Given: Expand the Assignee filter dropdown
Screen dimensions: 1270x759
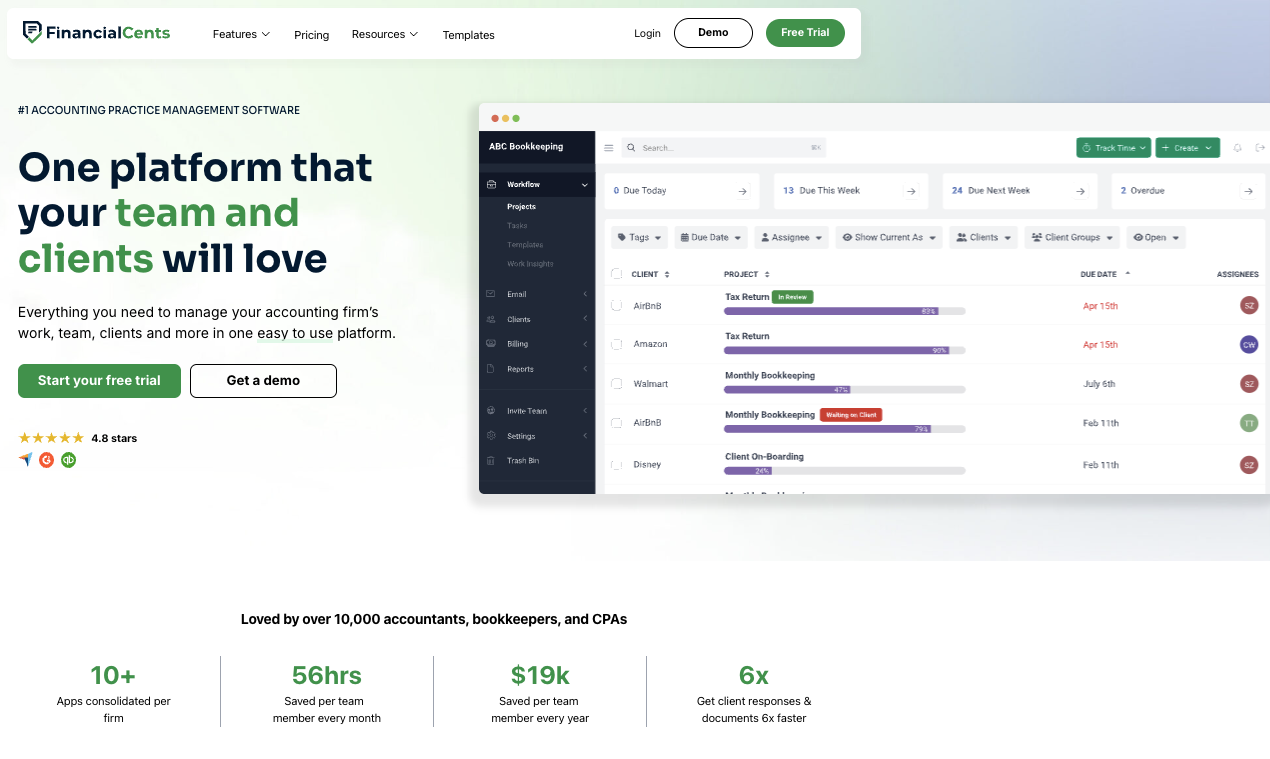Looking at the screenshot, I should tap(791, 237).
